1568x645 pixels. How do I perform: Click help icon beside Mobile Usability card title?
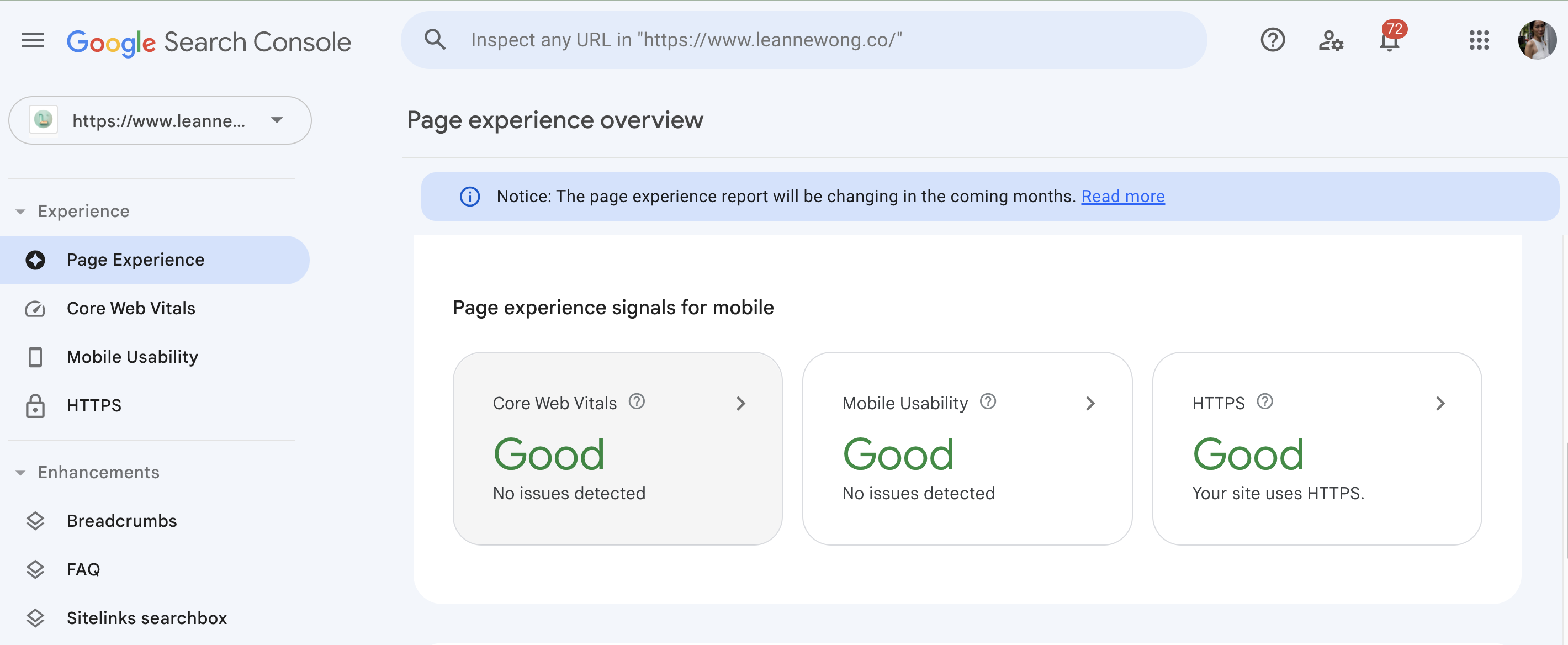988,402
